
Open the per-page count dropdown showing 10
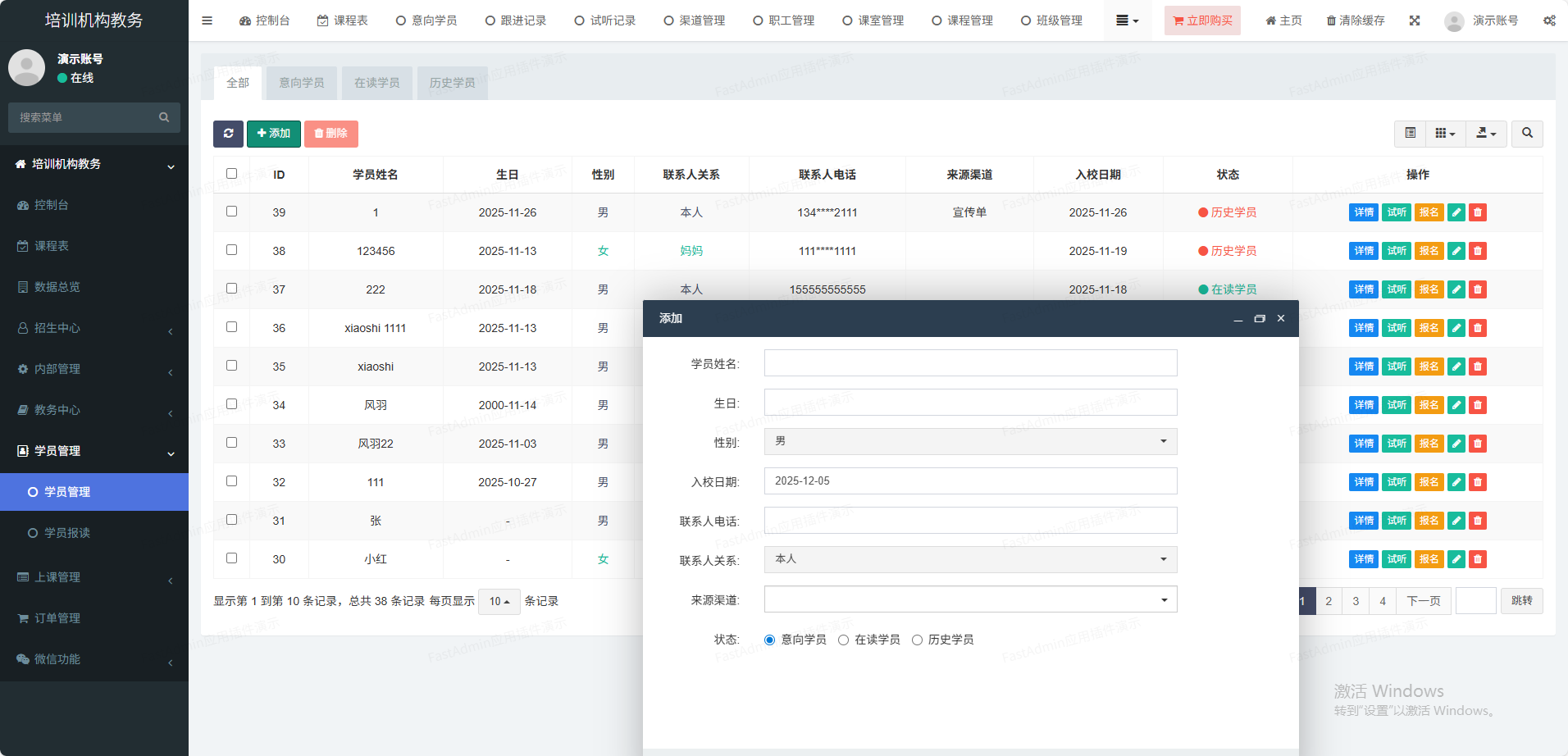pos(499,602)
